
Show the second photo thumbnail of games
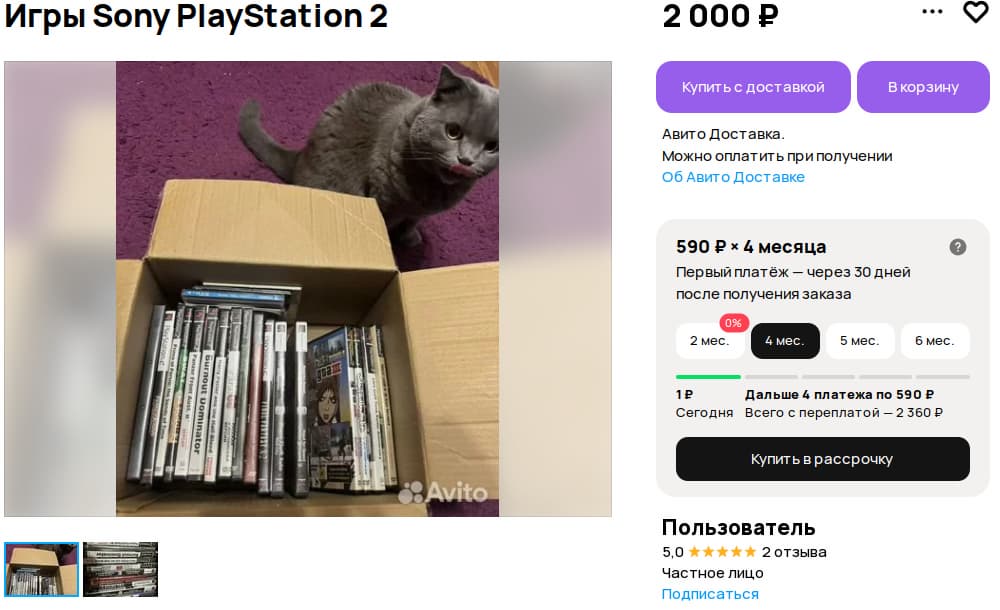[x=120, y=569]
